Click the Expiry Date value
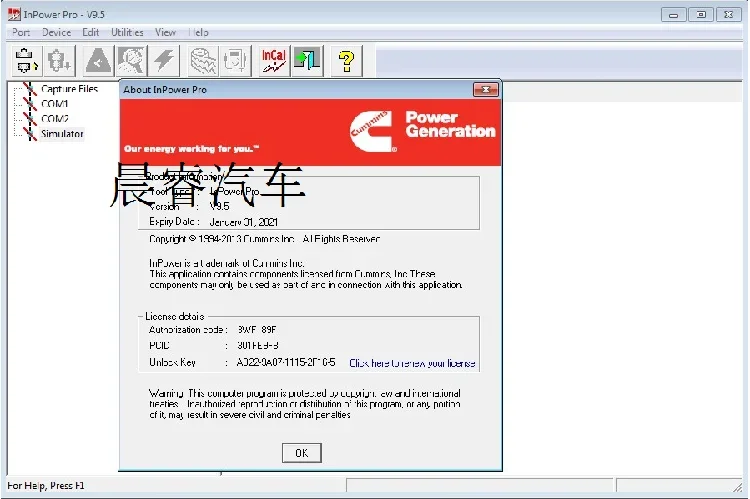Viewport: 750px width, 499px height. (x=243, y=222)
